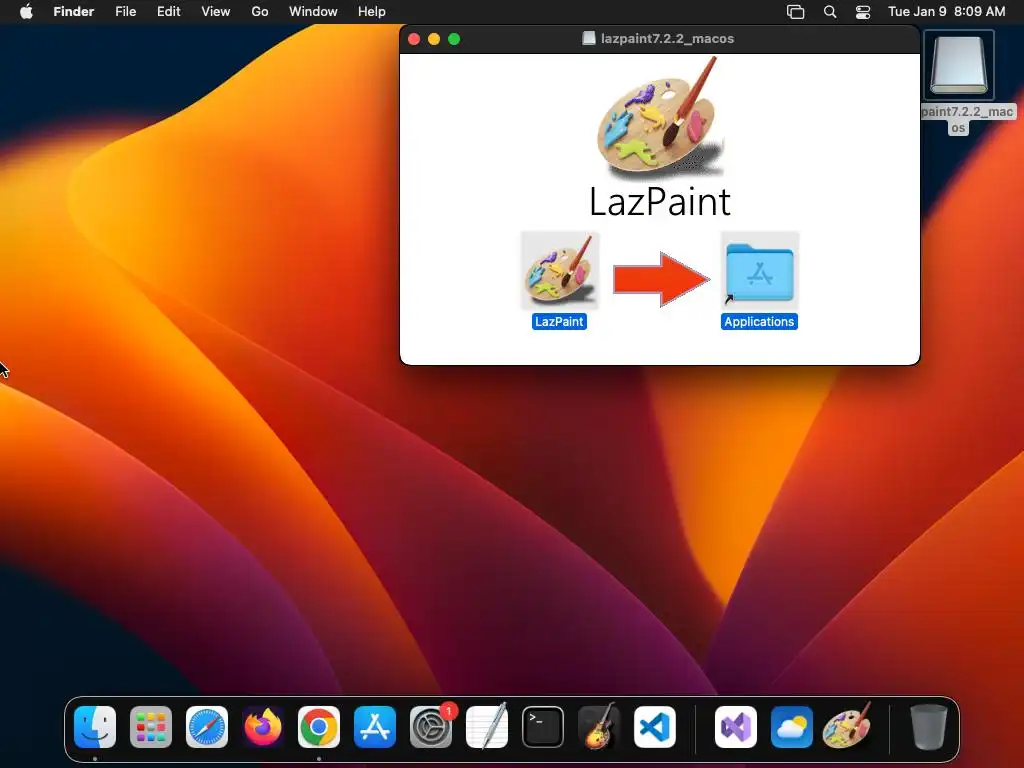1024x768 pixels.
Task: Click the date and time in menu bar
Action: [946, 12]
